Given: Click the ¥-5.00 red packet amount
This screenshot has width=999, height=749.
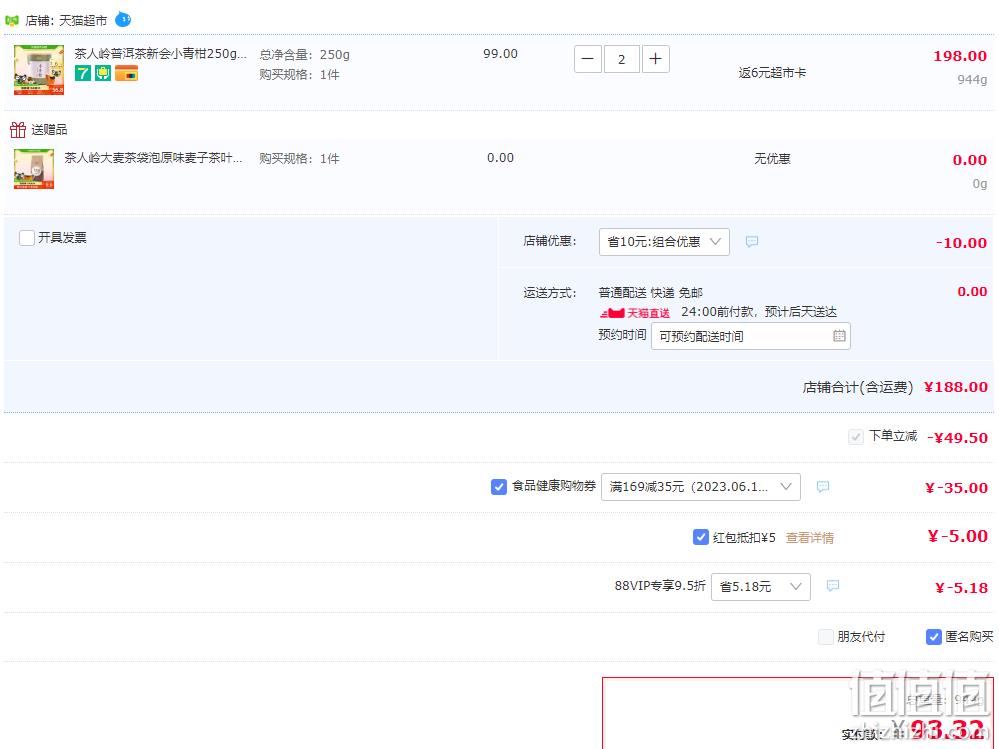Looking at the screenshot, I should pyautogui.click(x=958, y=536).
